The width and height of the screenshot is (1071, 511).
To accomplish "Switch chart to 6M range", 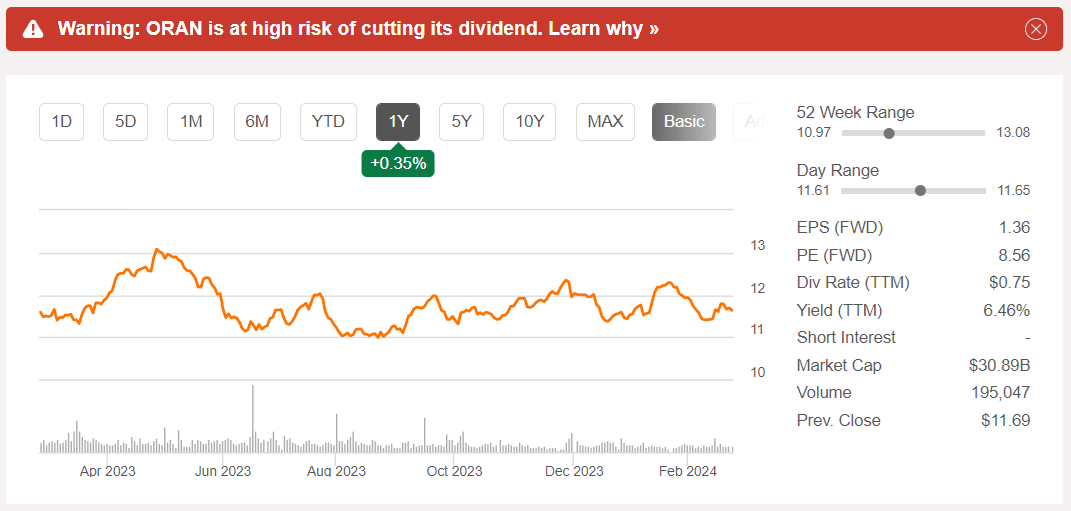I will pos(257,122).
